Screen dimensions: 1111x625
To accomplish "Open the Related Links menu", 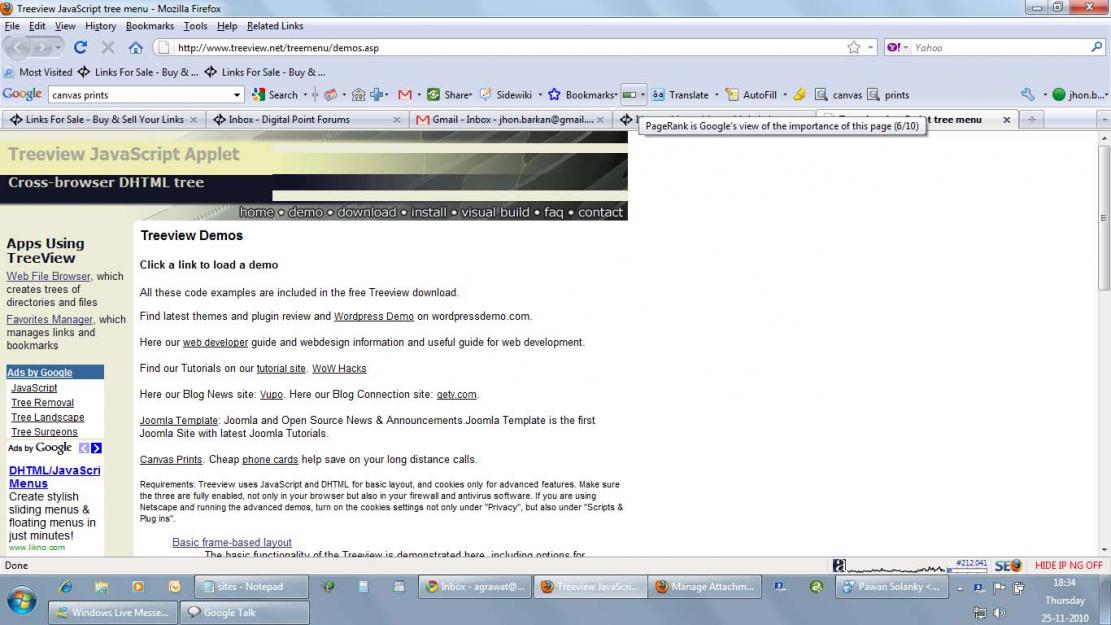I will click(x=275, y=26).
